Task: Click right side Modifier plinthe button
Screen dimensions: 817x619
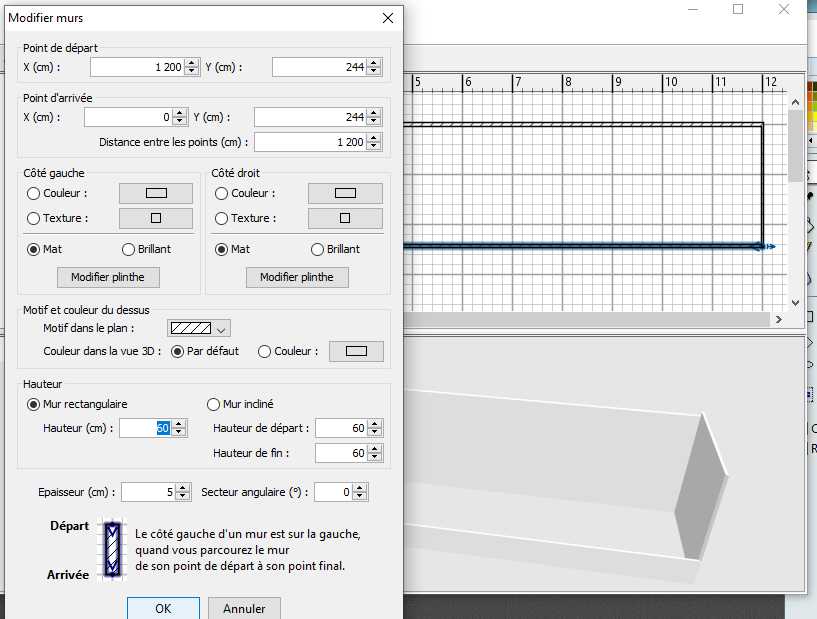Action: [297, 277]
